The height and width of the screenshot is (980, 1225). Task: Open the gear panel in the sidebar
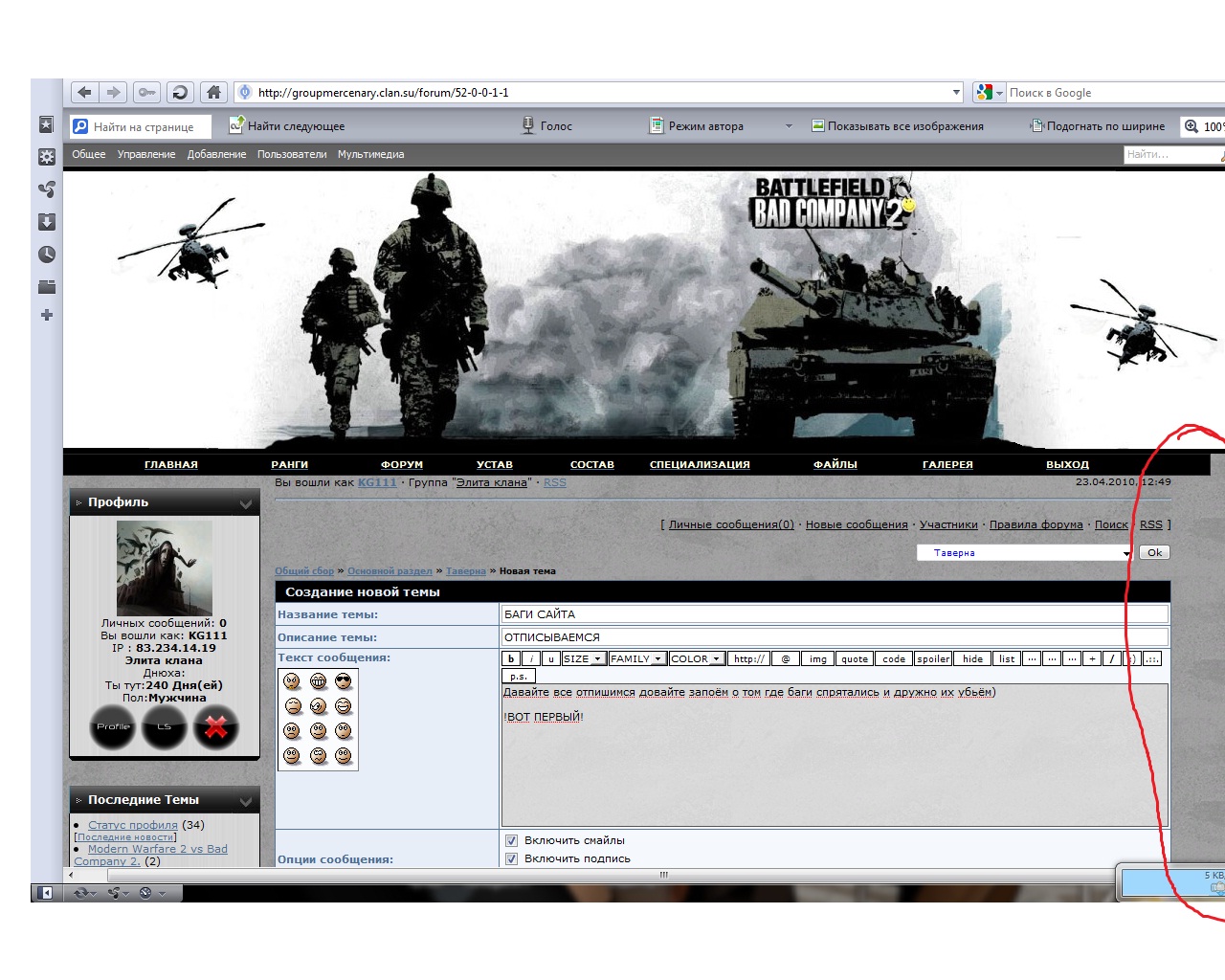[x=46, y=157]
